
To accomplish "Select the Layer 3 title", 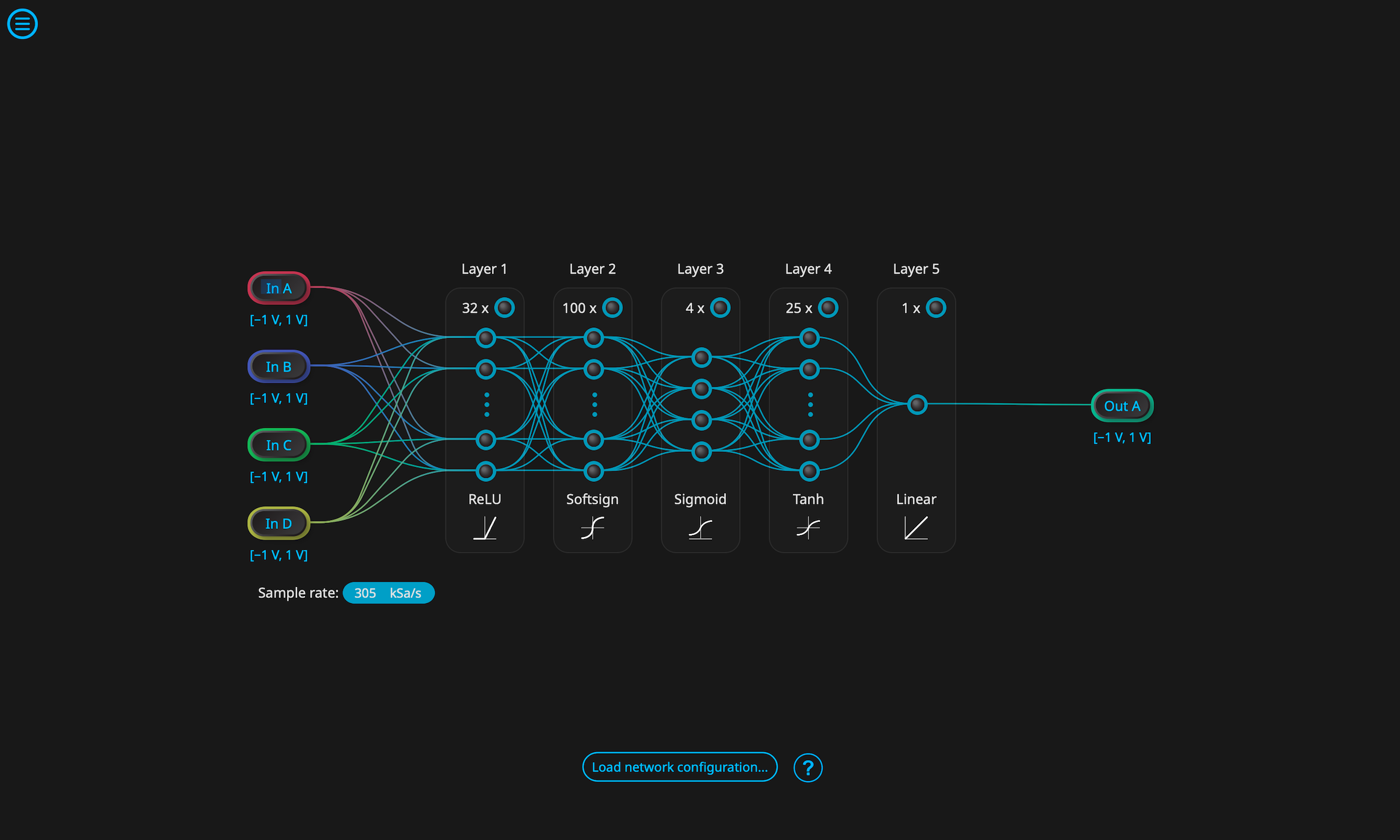I will 701,269.
